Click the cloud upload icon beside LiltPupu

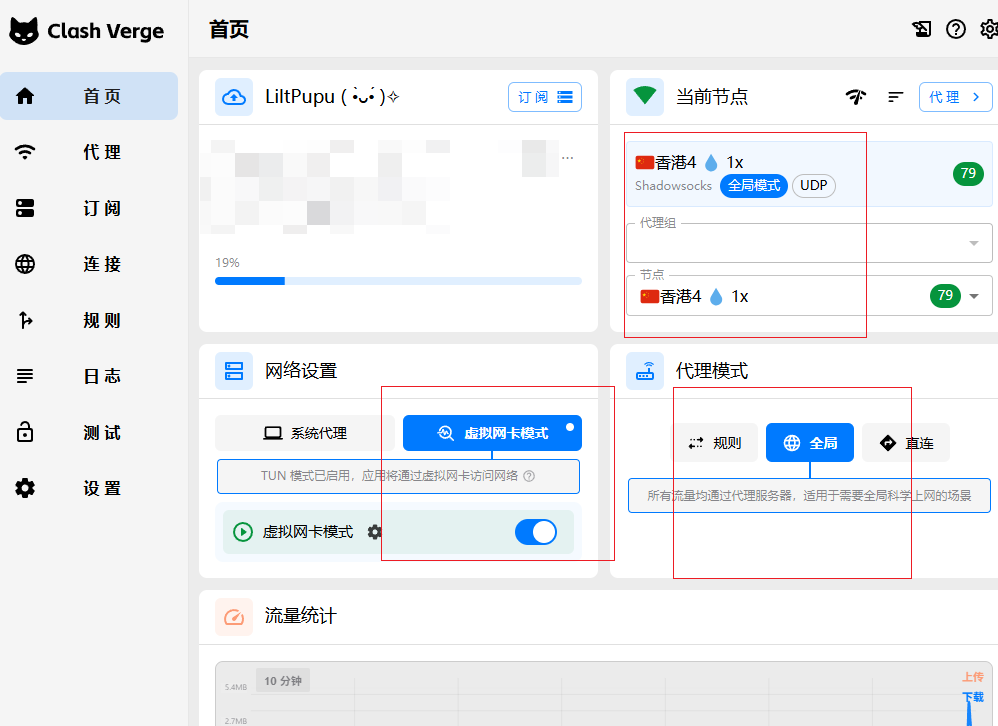(x=234, y=97)
